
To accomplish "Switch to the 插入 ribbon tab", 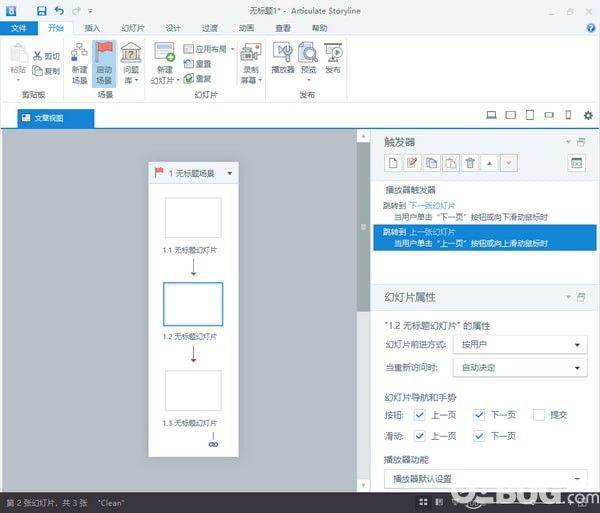I will tap(92, 28).
